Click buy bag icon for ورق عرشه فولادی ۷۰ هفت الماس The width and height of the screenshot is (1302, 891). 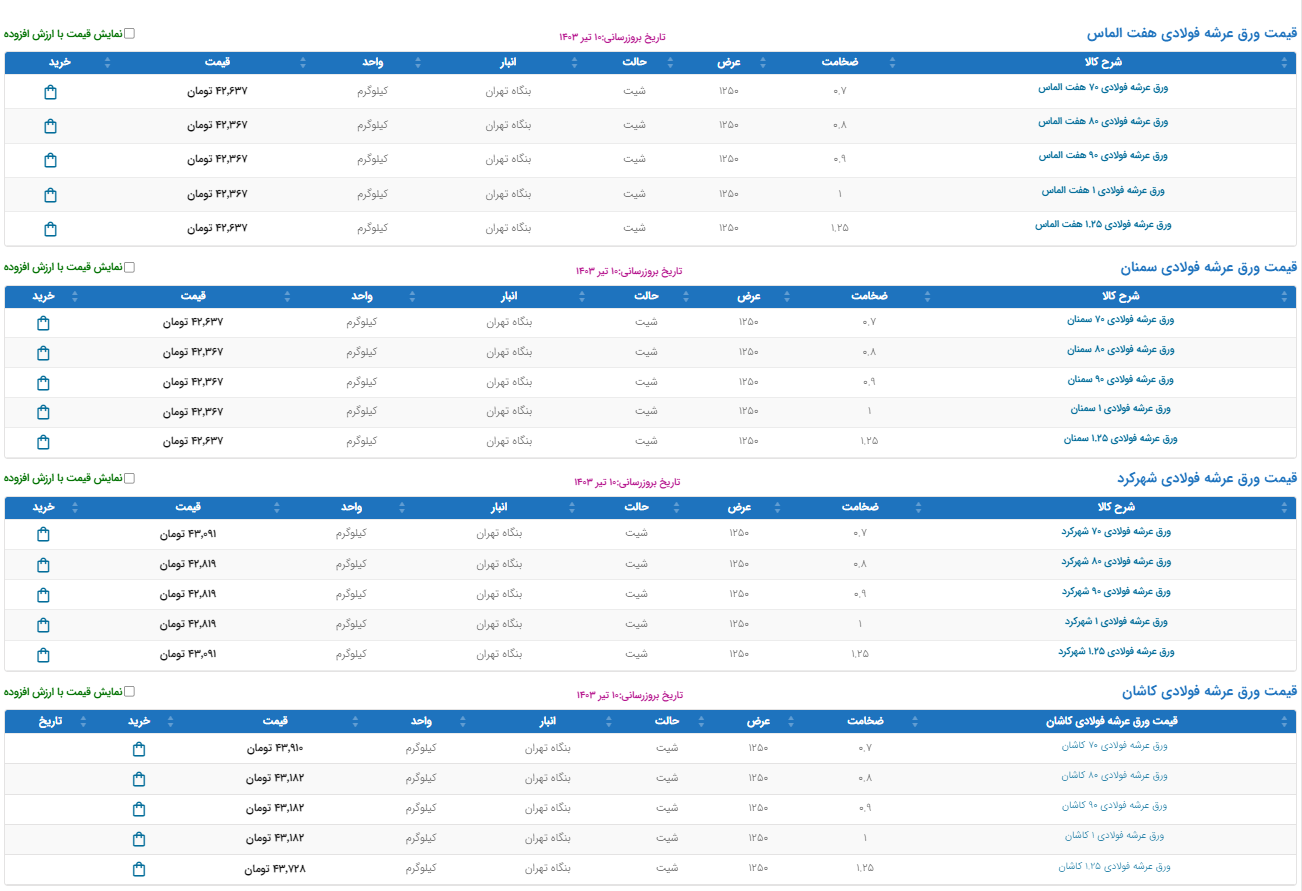coord(51,92)
